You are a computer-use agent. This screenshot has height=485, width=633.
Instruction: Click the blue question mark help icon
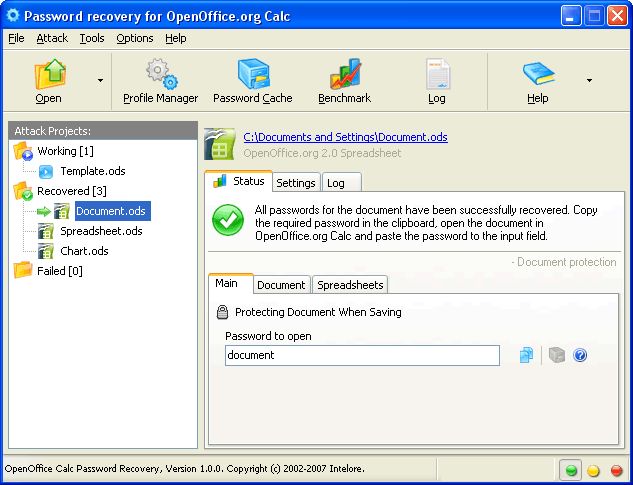click(580, 355)
